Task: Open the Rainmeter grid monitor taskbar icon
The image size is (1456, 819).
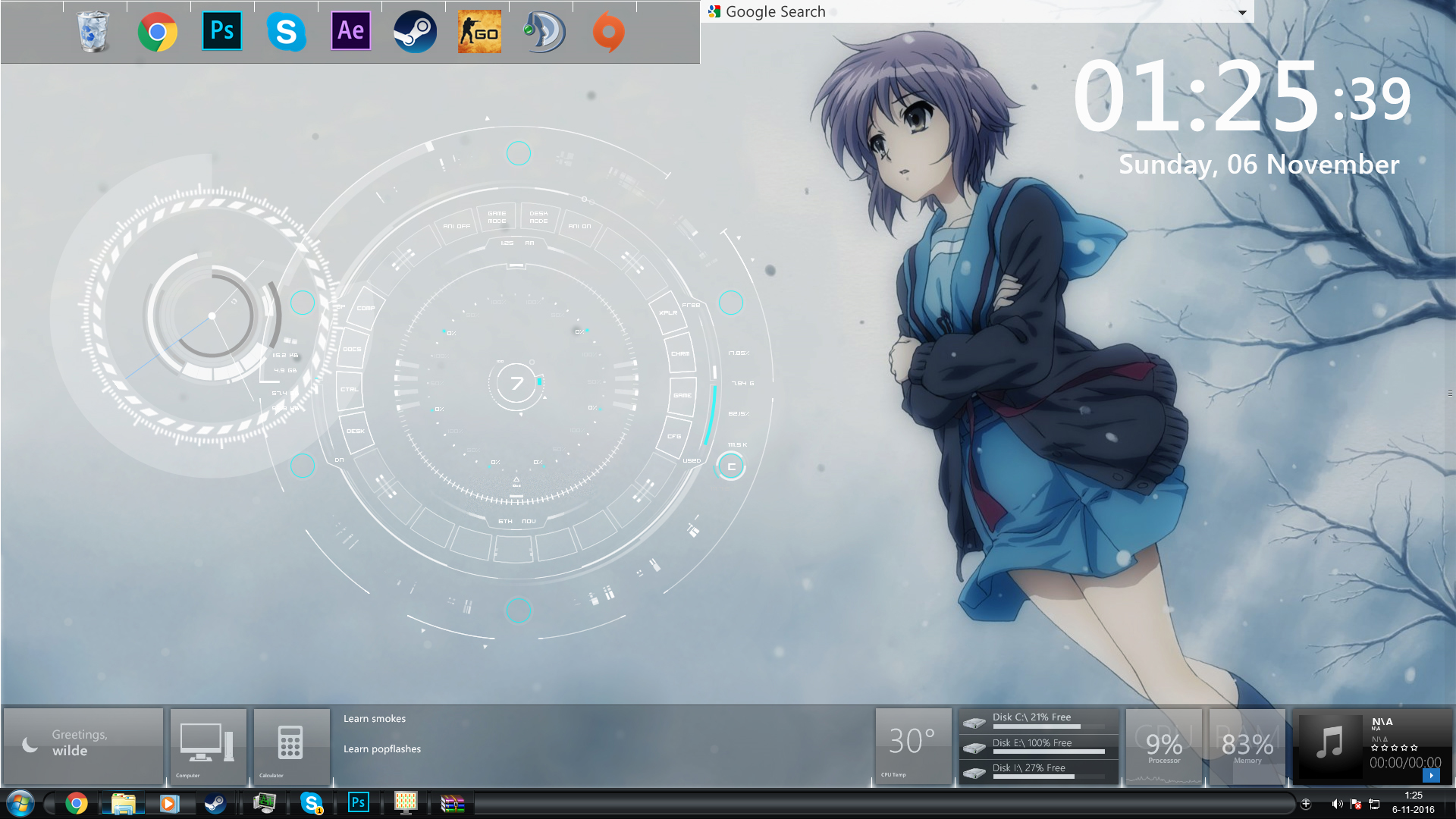Action: pos(406,803)
